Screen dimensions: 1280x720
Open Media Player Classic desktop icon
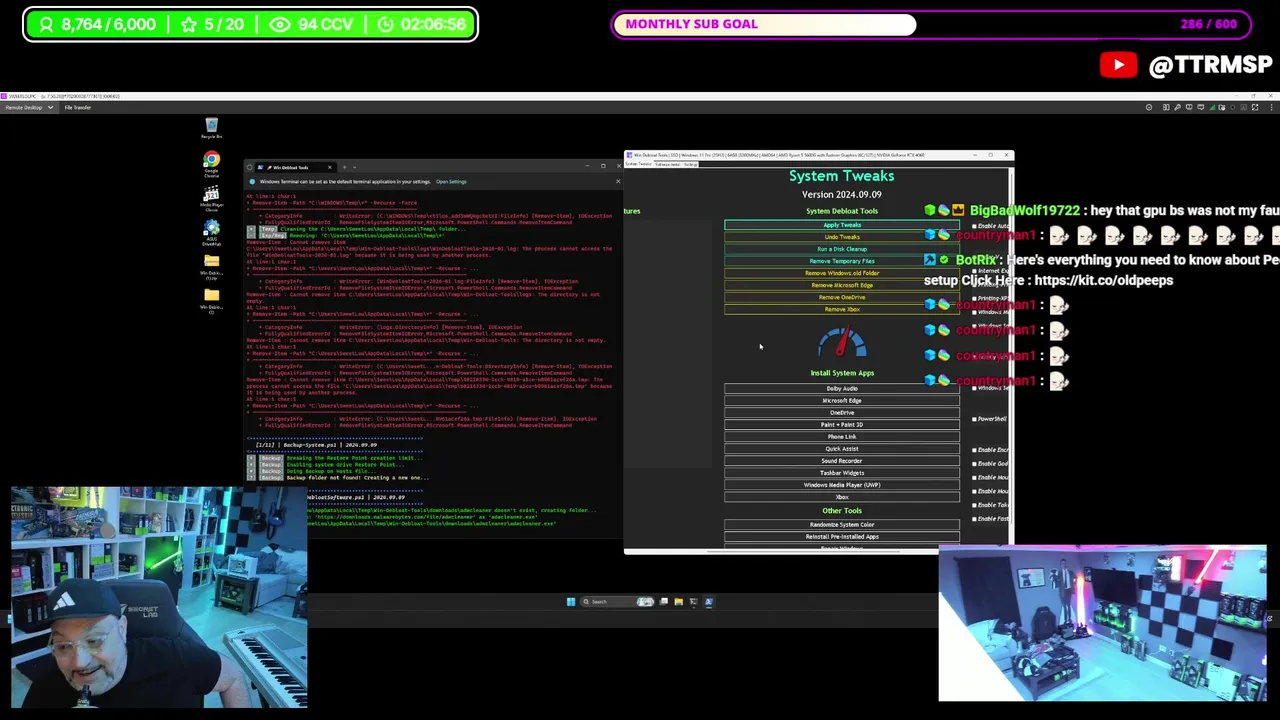pos(211,199)
